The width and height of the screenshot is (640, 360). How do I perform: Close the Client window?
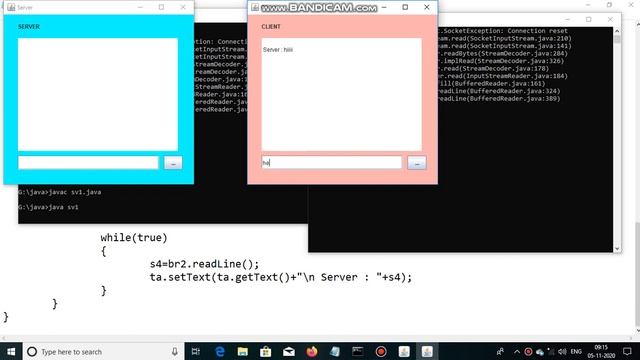coord(427,7)
